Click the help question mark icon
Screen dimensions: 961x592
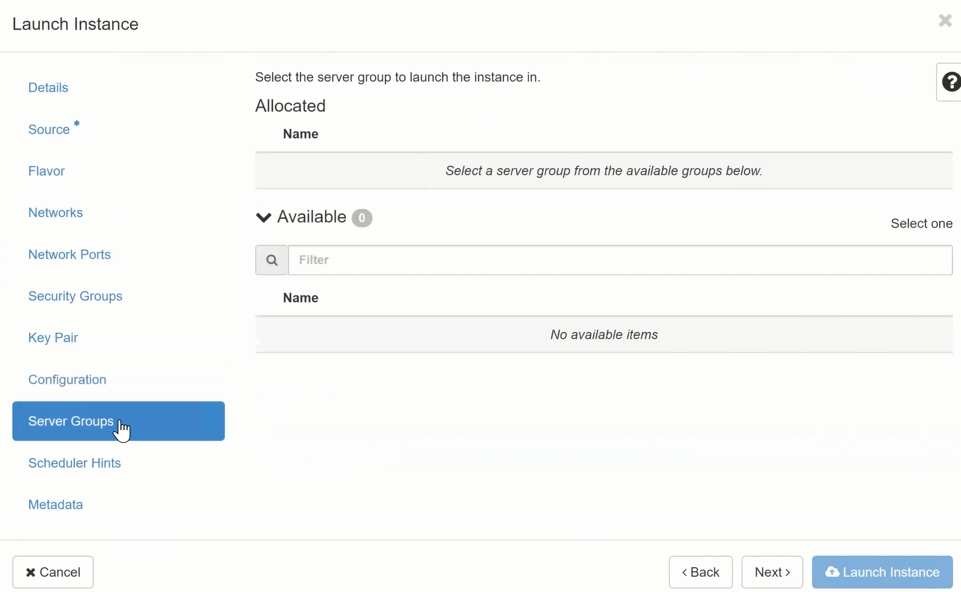[x=950, y=83]
